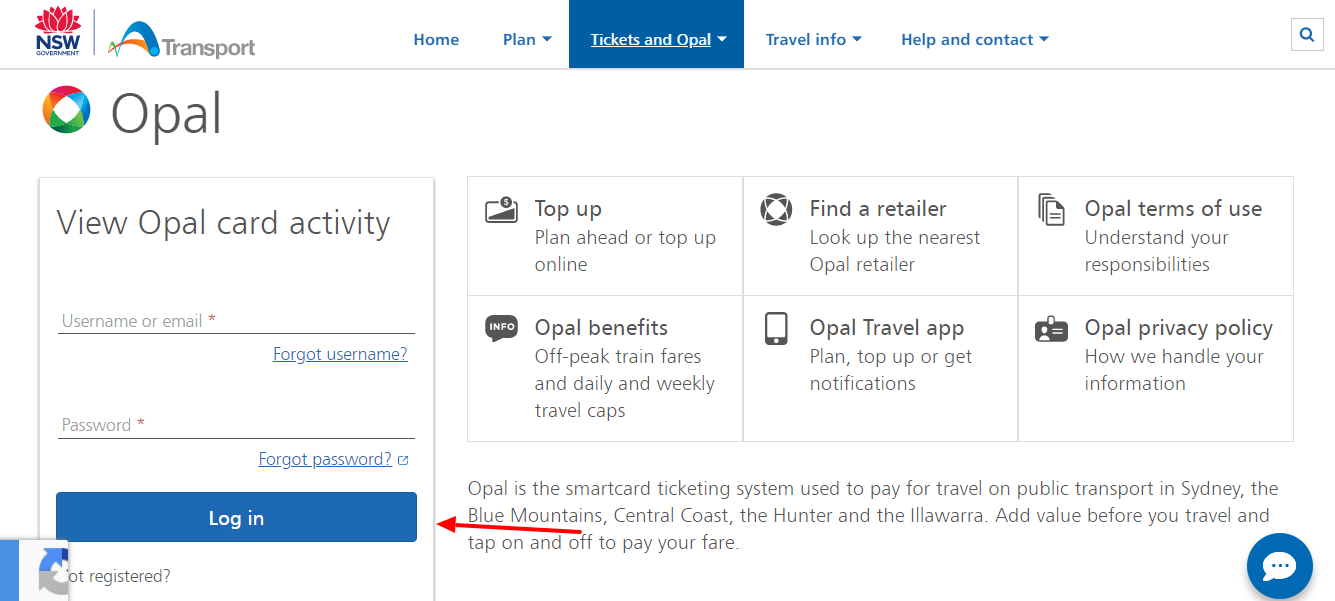Open the Forgot username? link
This screenshot has width=1335, height=601.
click(x=340, y=353)
